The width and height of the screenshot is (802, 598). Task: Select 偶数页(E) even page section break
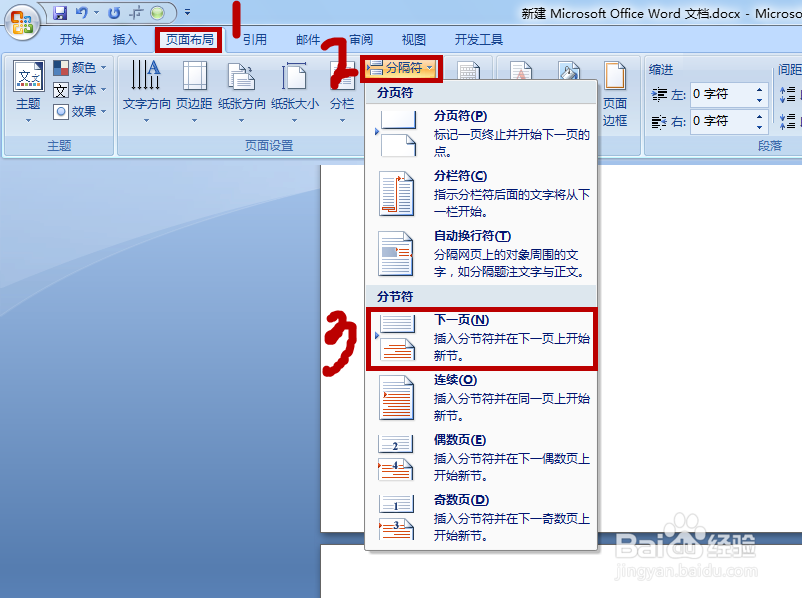click(481, 458)
